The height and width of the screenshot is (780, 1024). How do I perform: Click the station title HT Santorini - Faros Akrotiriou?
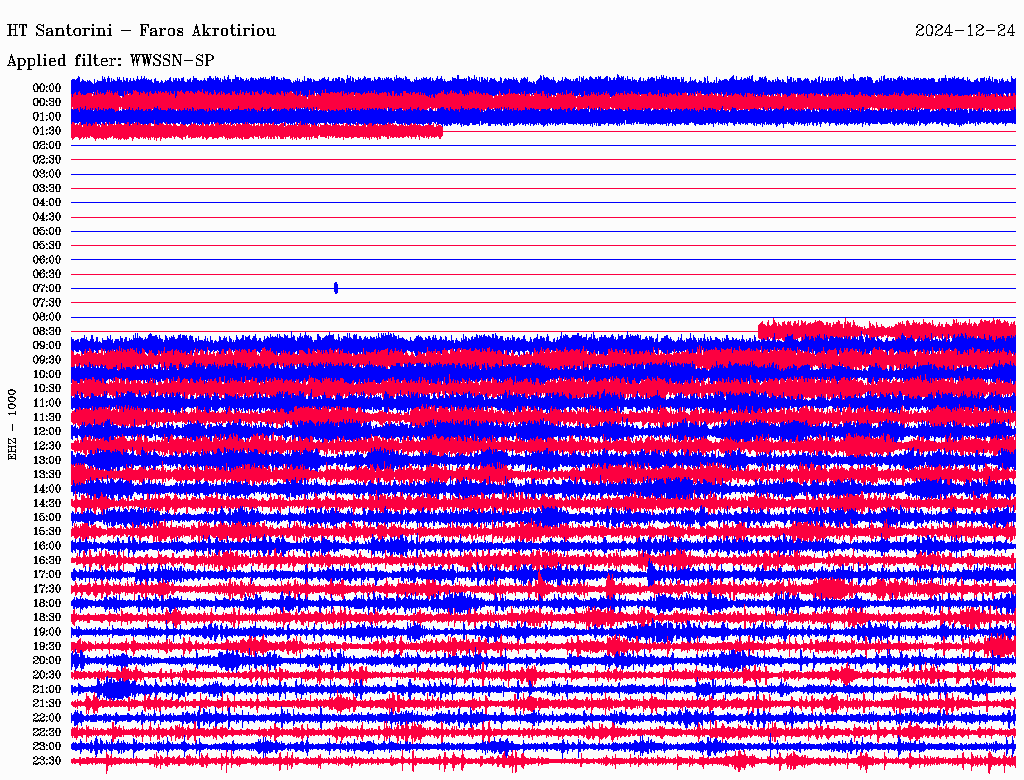tap(141, 31)
